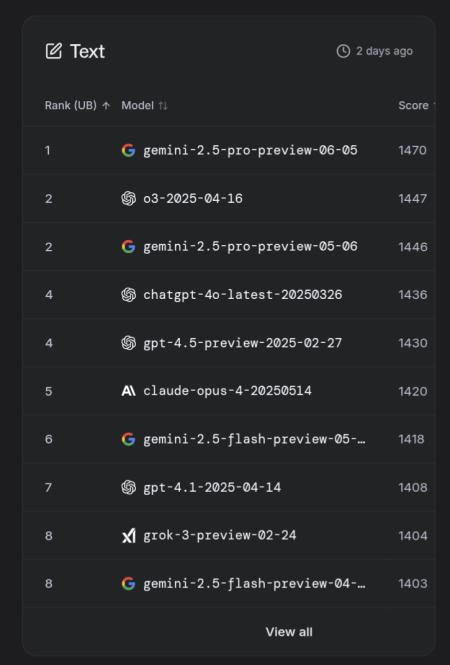450x665 pixels.
Task: Click xAI logo beside grok-3-preview-02-24
Action: tap(129, 535)
